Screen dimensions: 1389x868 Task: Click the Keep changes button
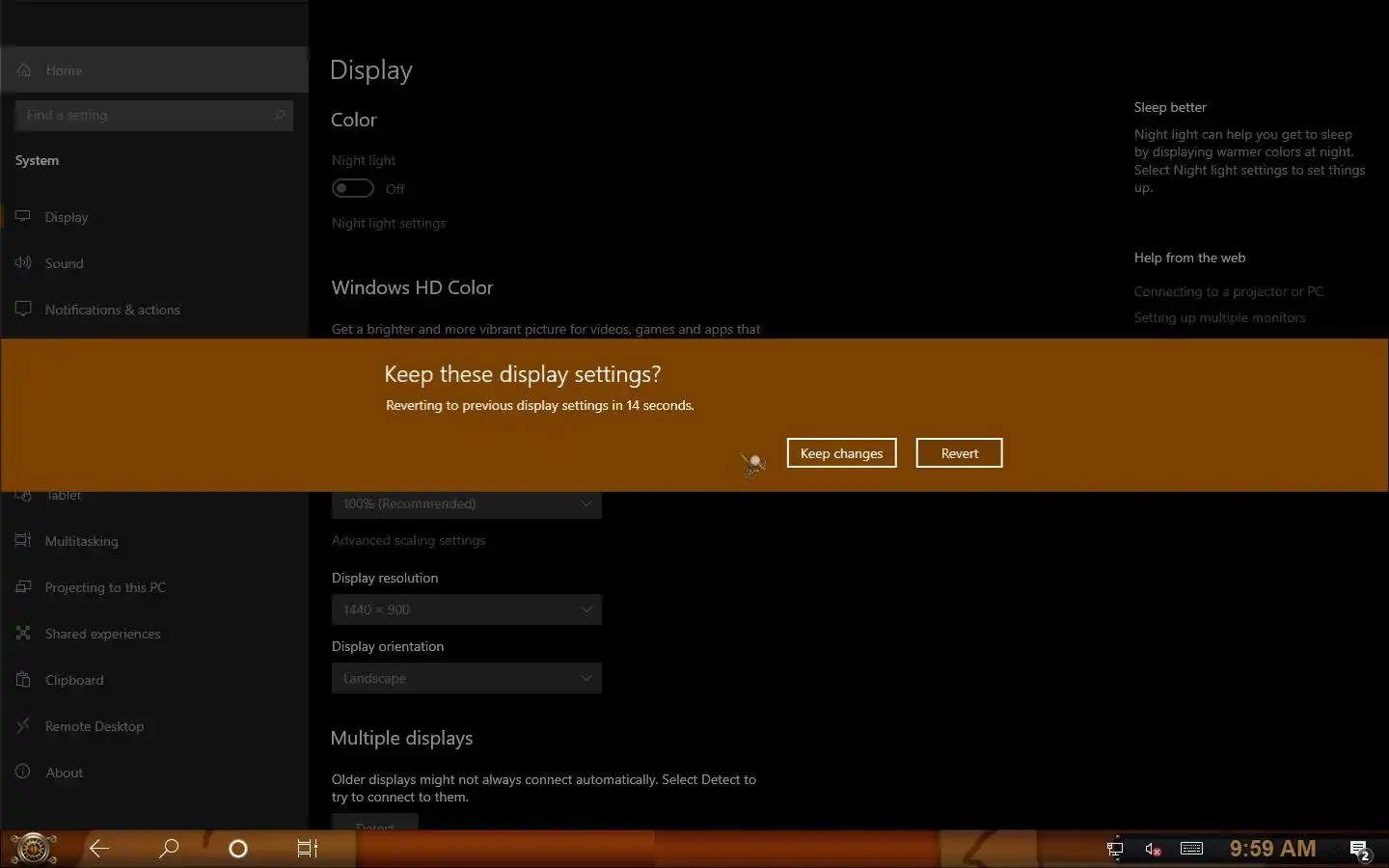(x=841, y=453)
